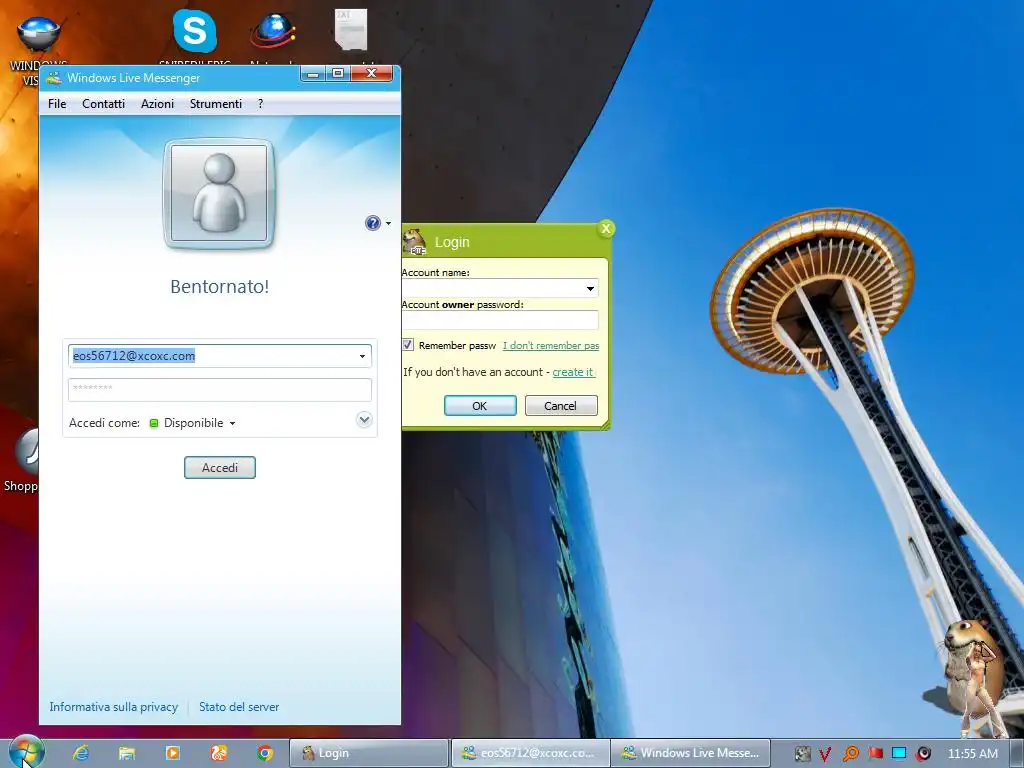Launch the media player taskbar icon
This screenshot has width=1024, height=768.
pyautogui.click(x=172, y=753)
